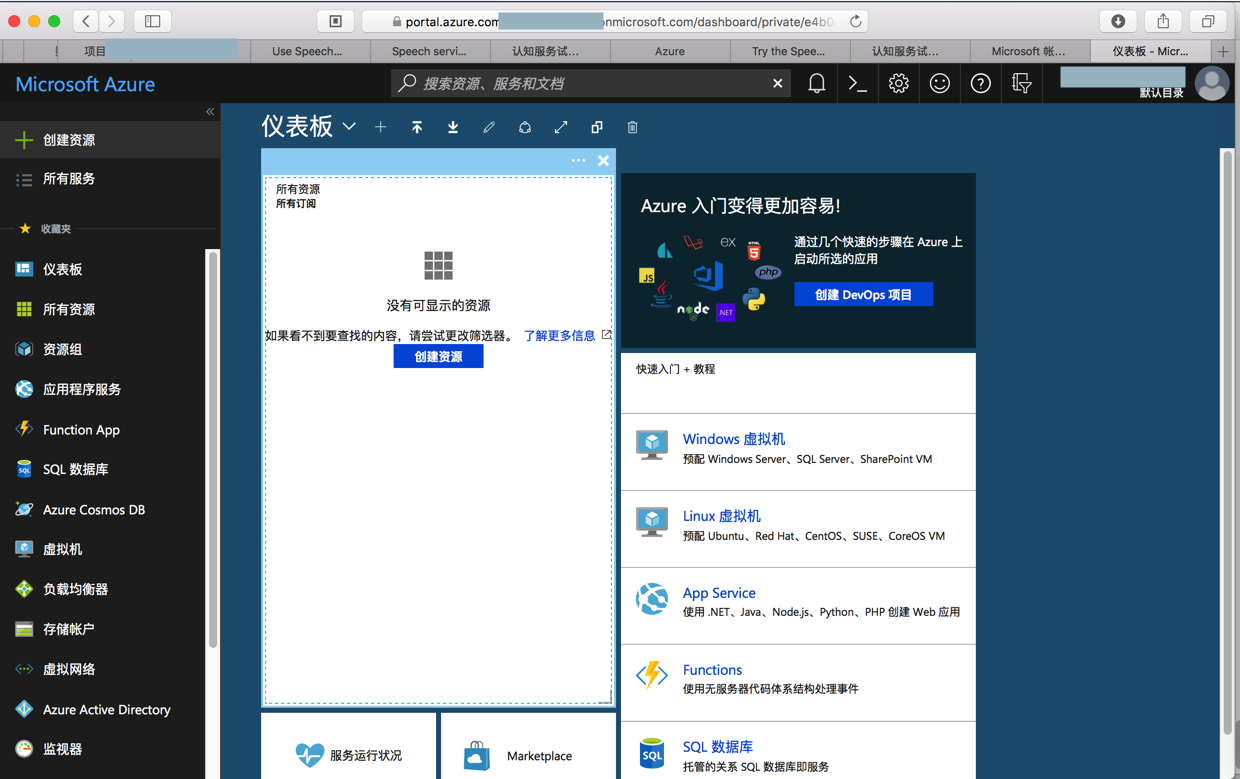Open Azure notifications bell

pos(817,84)
